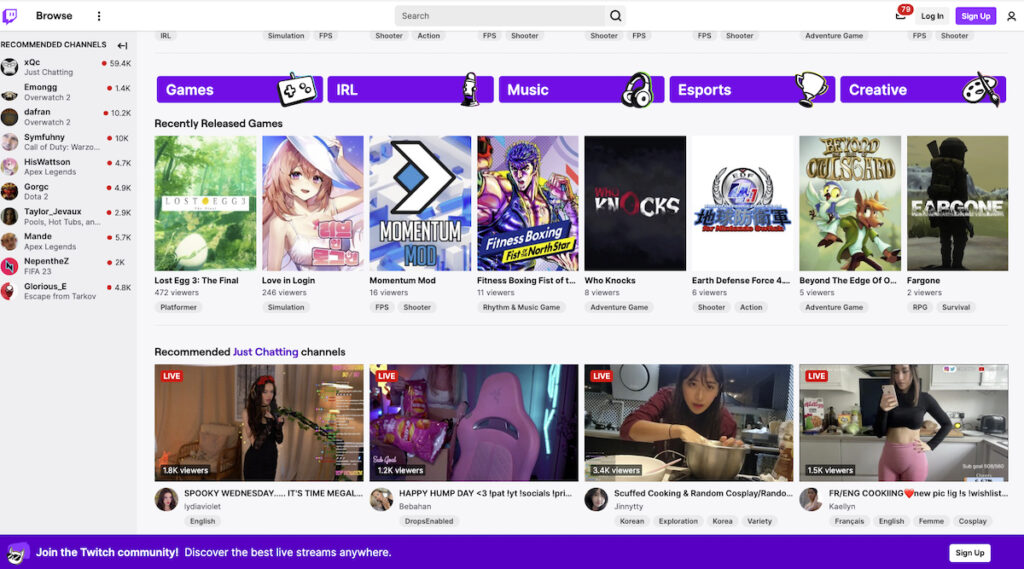Open the Who Knocks title link

coord(610,280)
